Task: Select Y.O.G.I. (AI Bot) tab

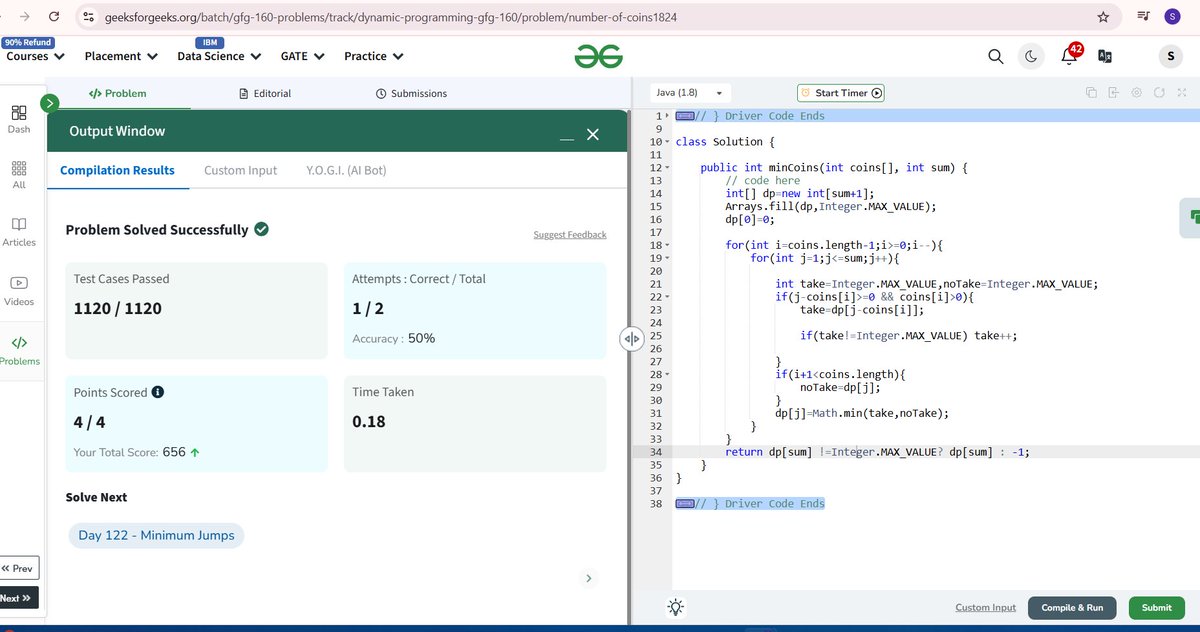Action: [346, 170]
